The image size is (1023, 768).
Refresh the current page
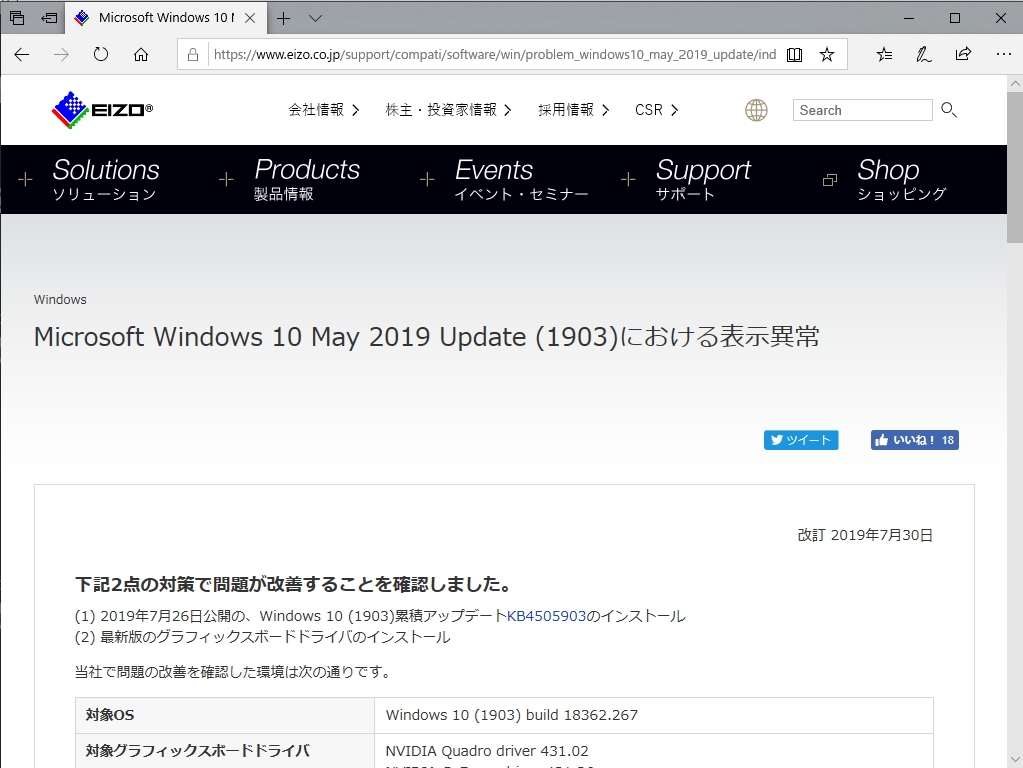coord(100,54)
